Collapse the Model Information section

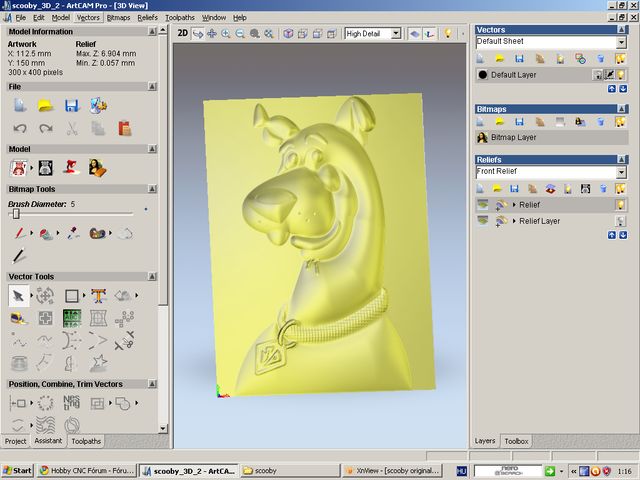click(152, 31)
